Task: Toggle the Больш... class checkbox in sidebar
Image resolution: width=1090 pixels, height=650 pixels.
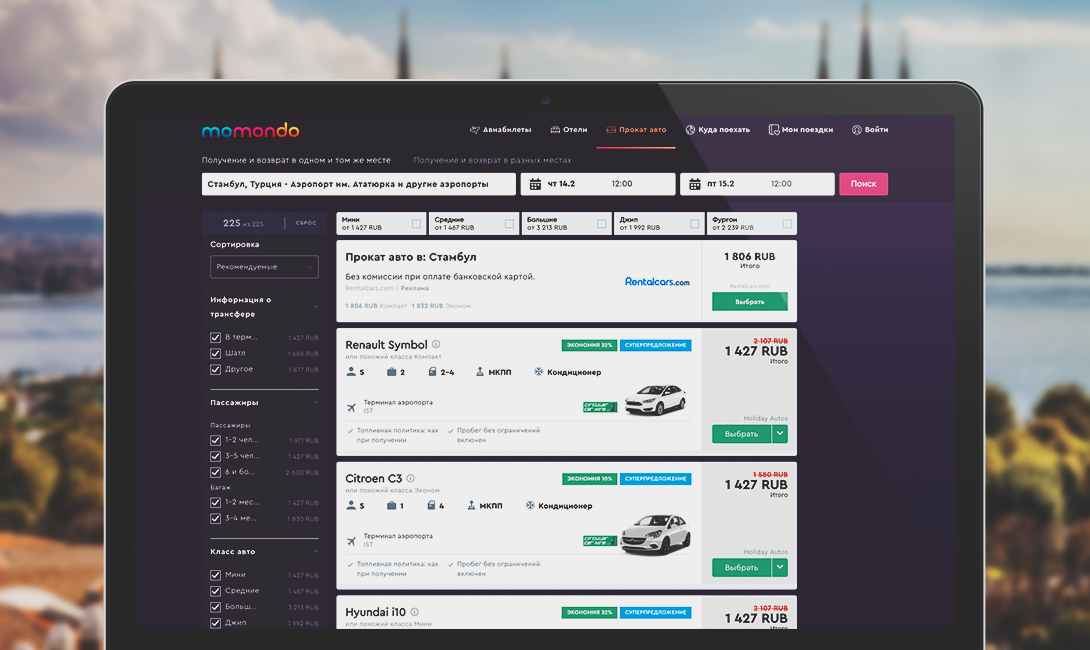Action: tap(215, 607)
